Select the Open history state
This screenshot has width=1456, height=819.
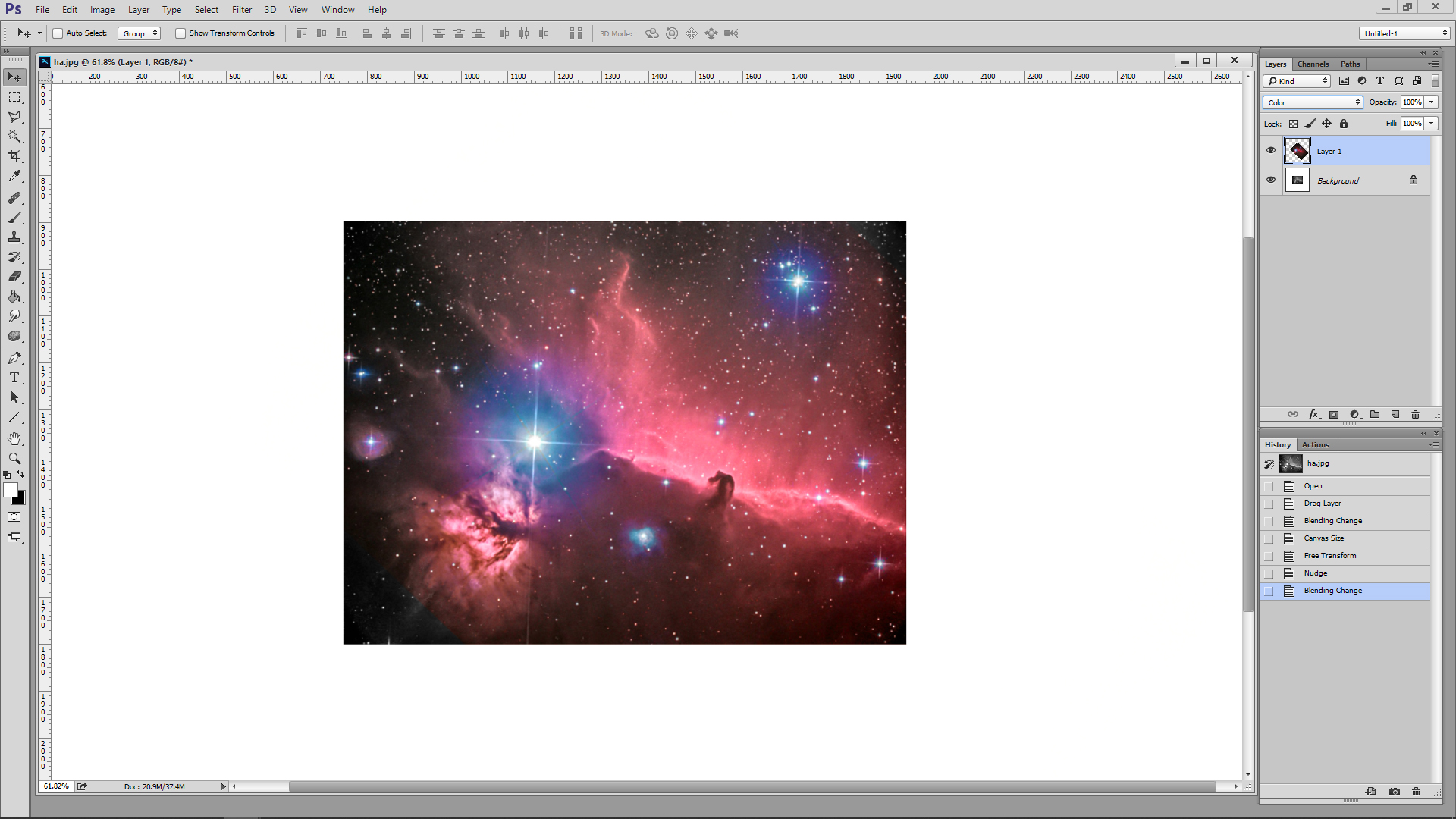coord(1345,486)
